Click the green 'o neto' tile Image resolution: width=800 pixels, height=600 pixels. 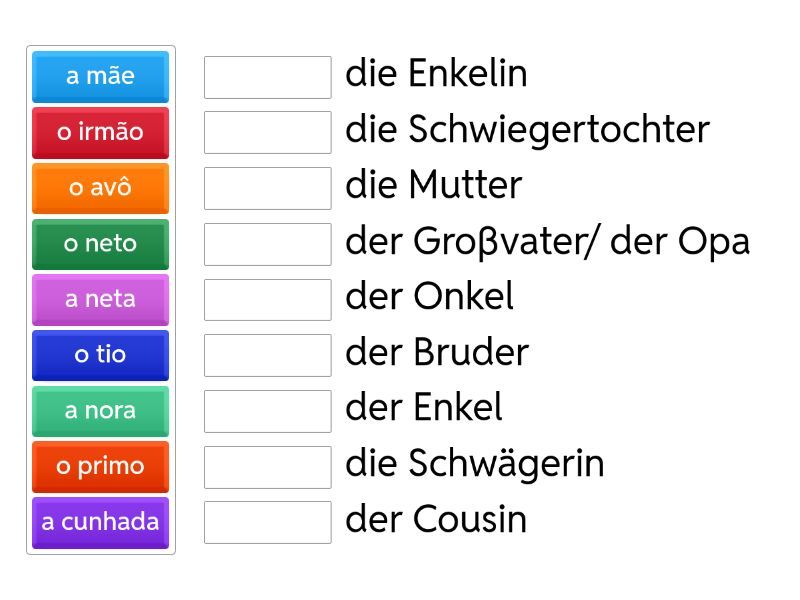[100, 243]
